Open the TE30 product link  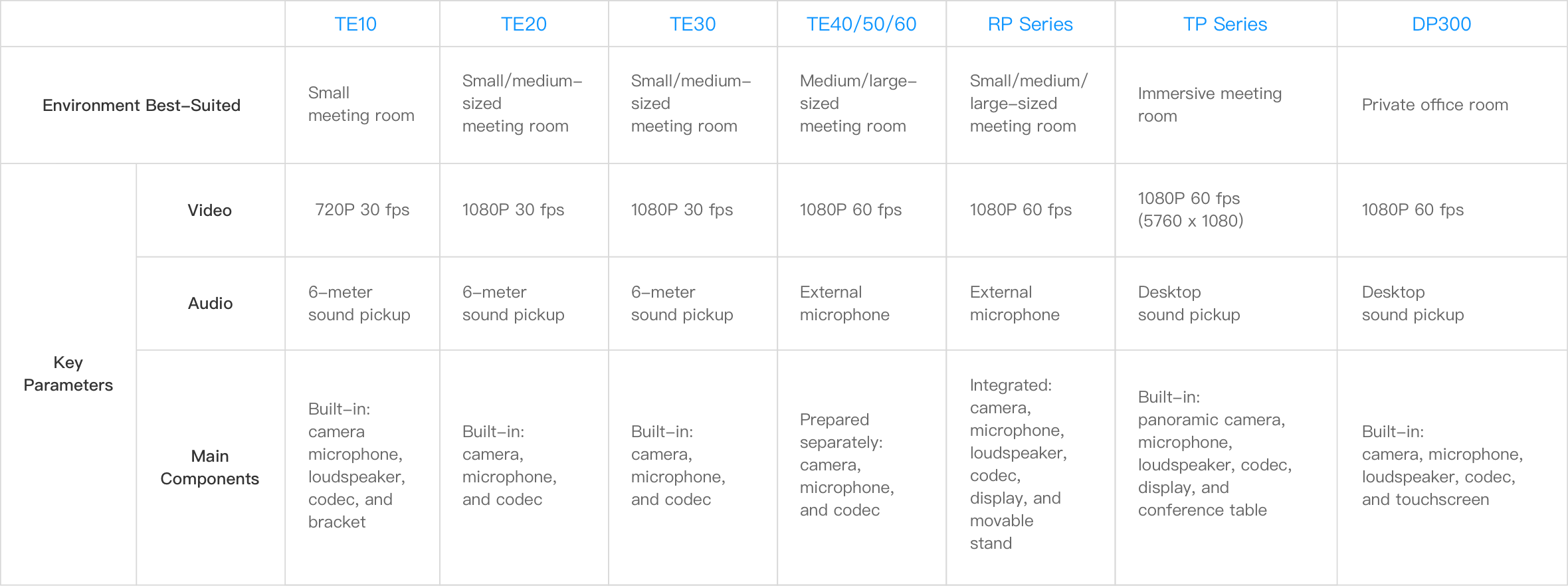coord(692,25)
